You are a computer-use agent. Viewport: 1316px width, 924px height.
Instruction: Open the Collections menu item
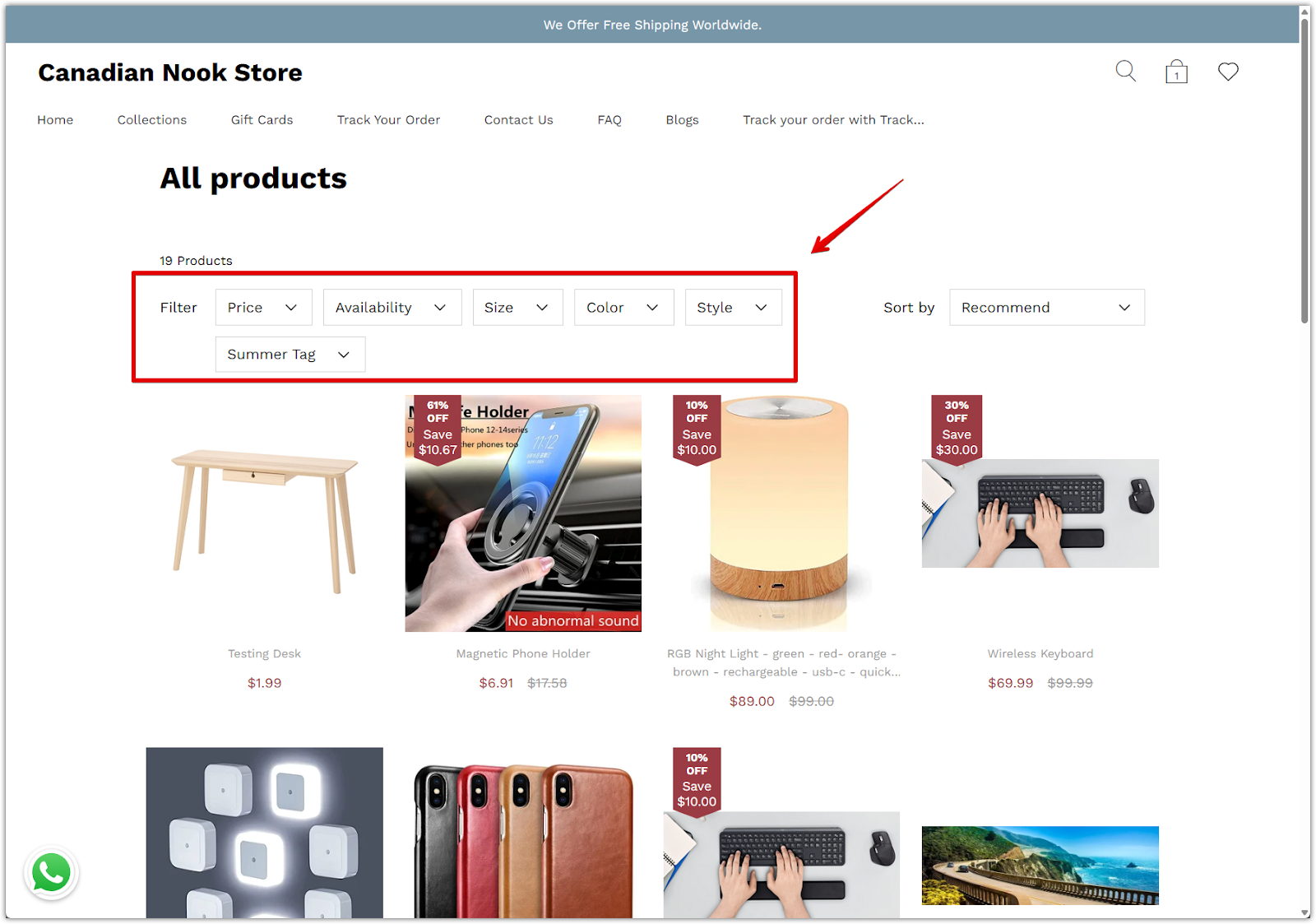pyautogui.click(x=152, y=120)
